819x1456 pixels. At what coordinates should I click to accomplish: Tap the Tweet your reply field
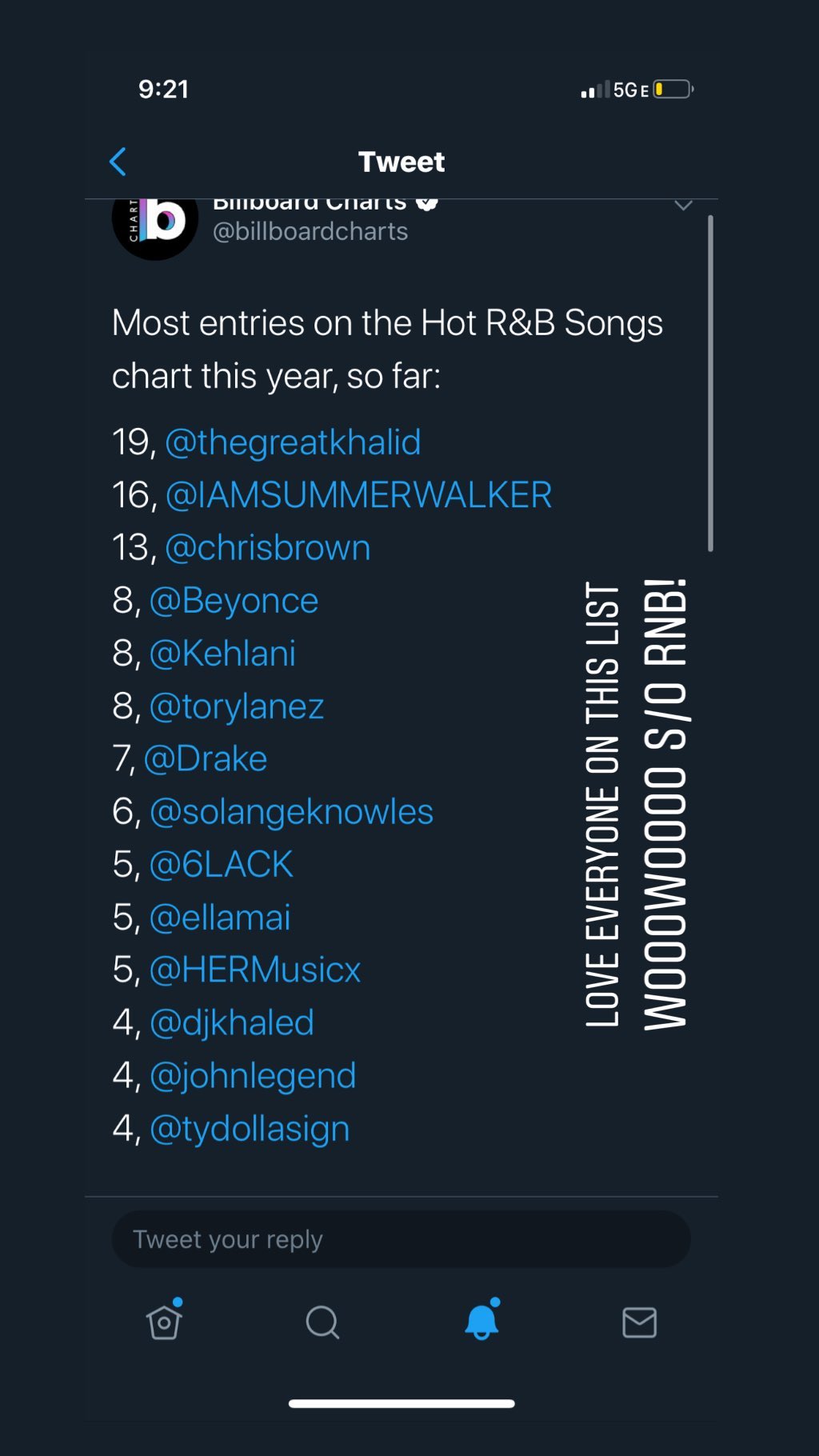(x=401, y=1238)
